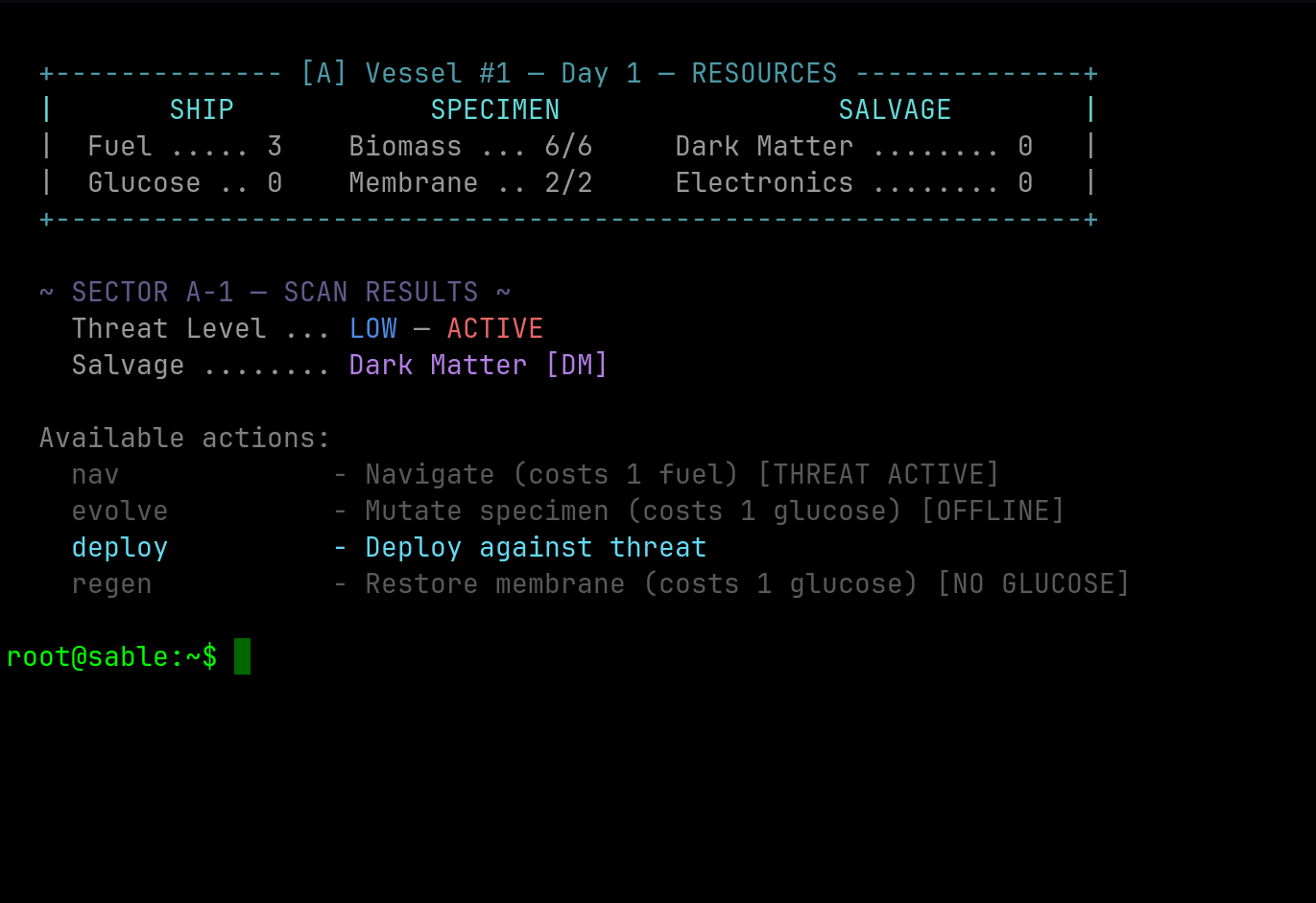Image resolution: width=1316 pixels, height=903 pixels.
Task: Click the 'SECTOR A-1 — SCAN RESULTS' heading
Action: click(x=275, y=293)
